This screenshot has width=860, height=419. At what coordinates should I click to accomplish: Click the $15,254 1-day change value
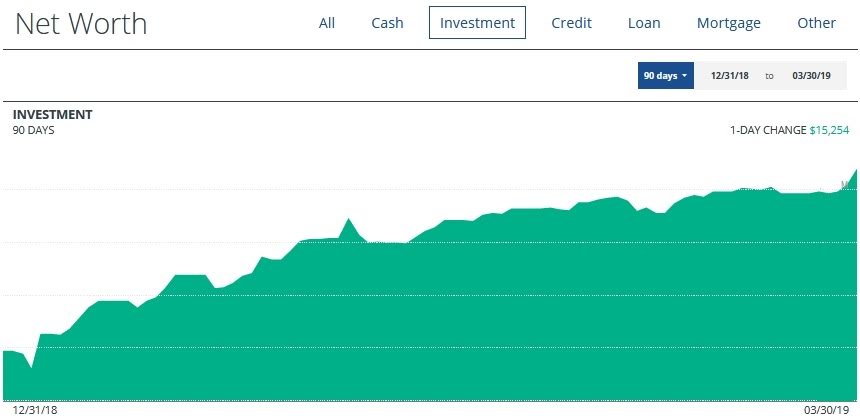(x=830, y=130)
